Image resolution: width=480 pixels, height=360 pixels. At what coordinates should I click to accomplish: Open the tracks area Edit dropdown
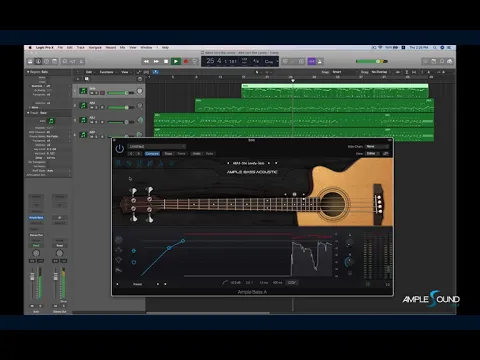pyautogui.click(x=90, y=72)
